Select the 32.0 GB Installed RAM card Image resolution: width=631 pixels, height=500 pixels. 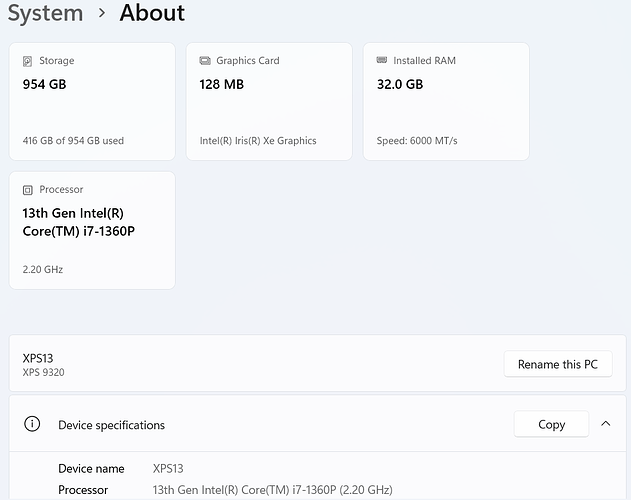click(446, 101)
